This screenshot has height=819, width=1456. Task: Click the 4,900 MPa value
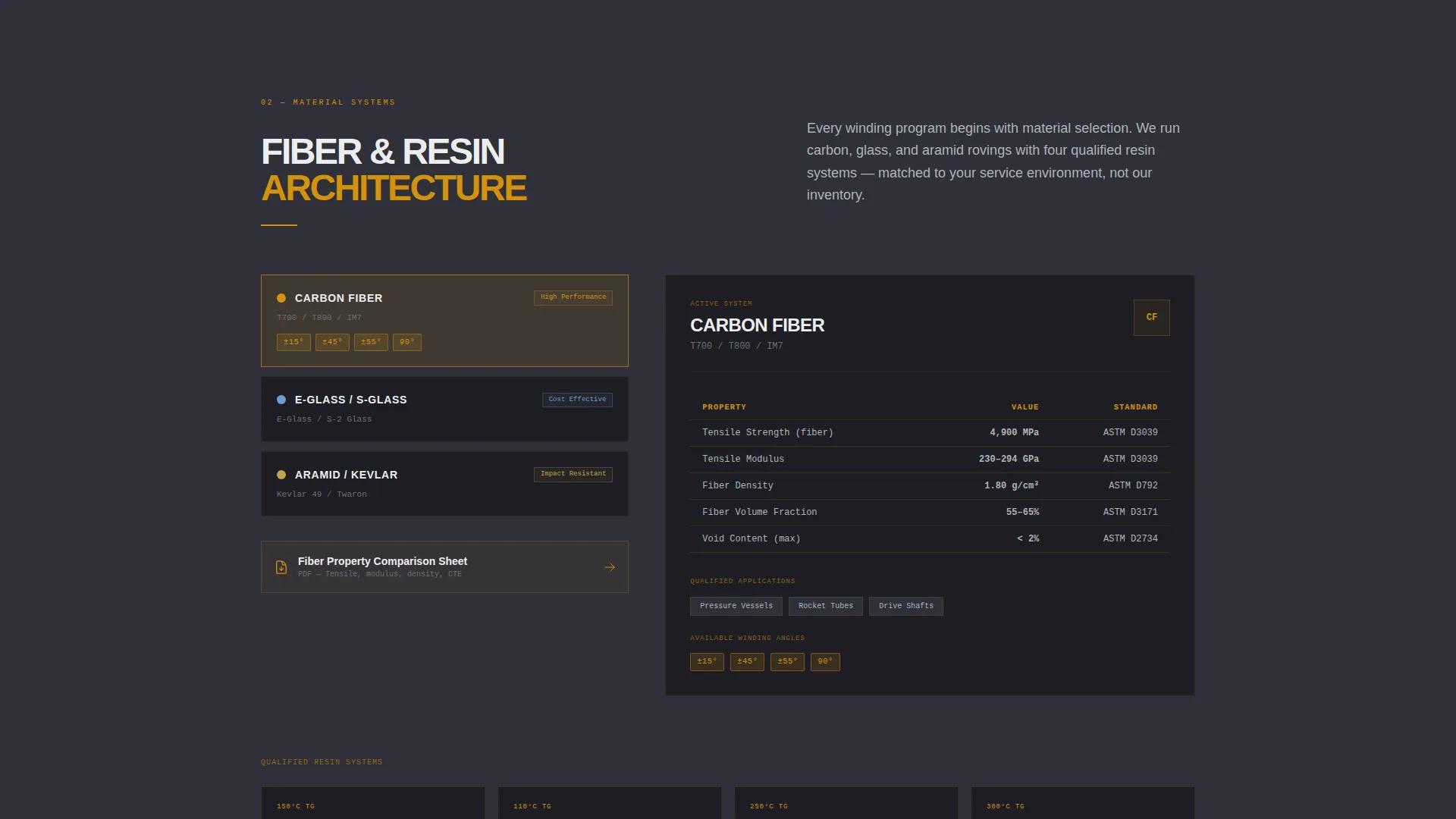point(1014,432)
